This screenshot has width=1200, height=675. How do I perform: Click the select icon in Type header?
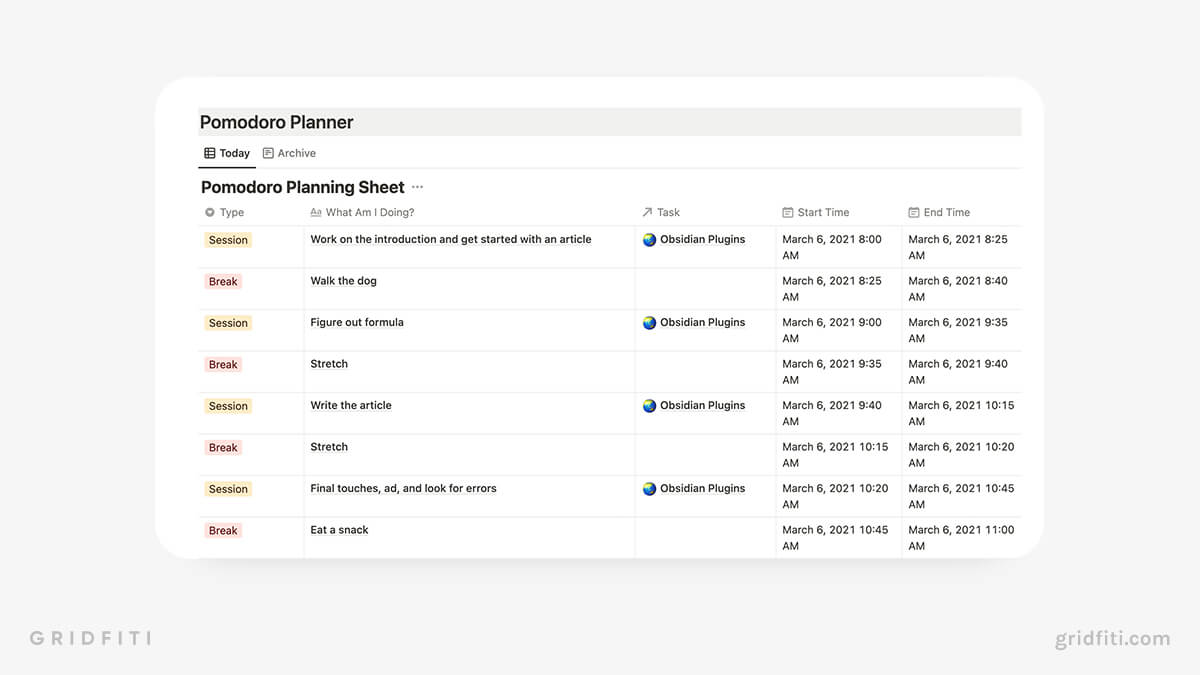(x=210, y=212)
